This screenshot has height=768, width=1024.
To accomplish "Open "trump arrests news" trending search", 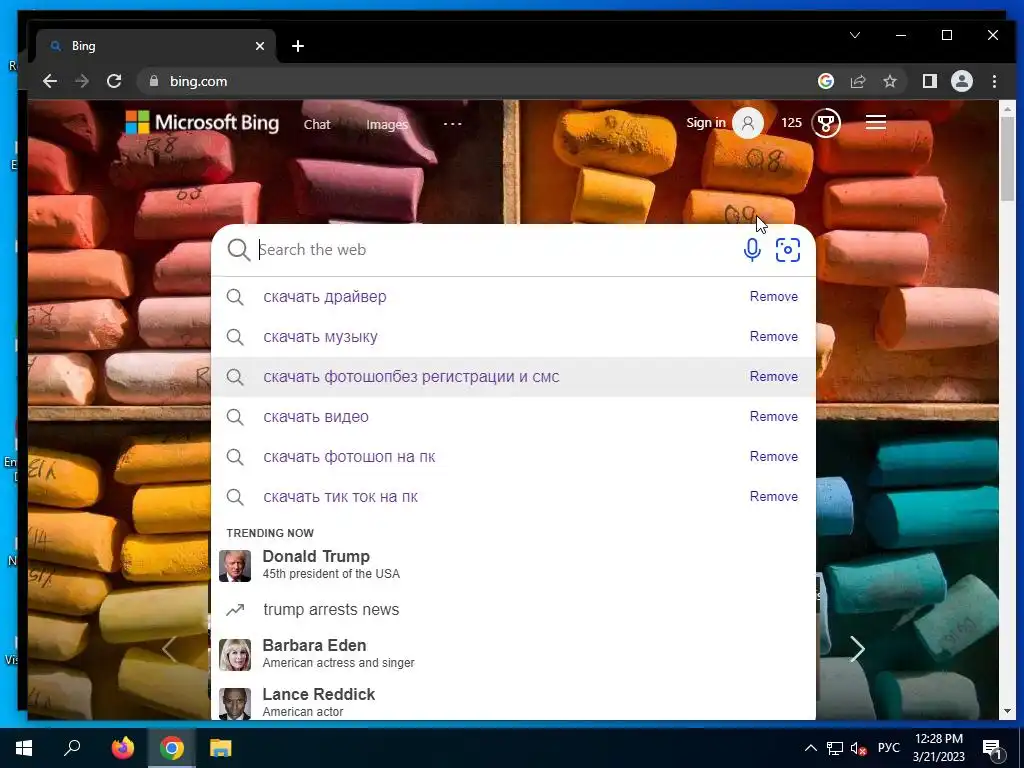I will click(x=513, y=609).
